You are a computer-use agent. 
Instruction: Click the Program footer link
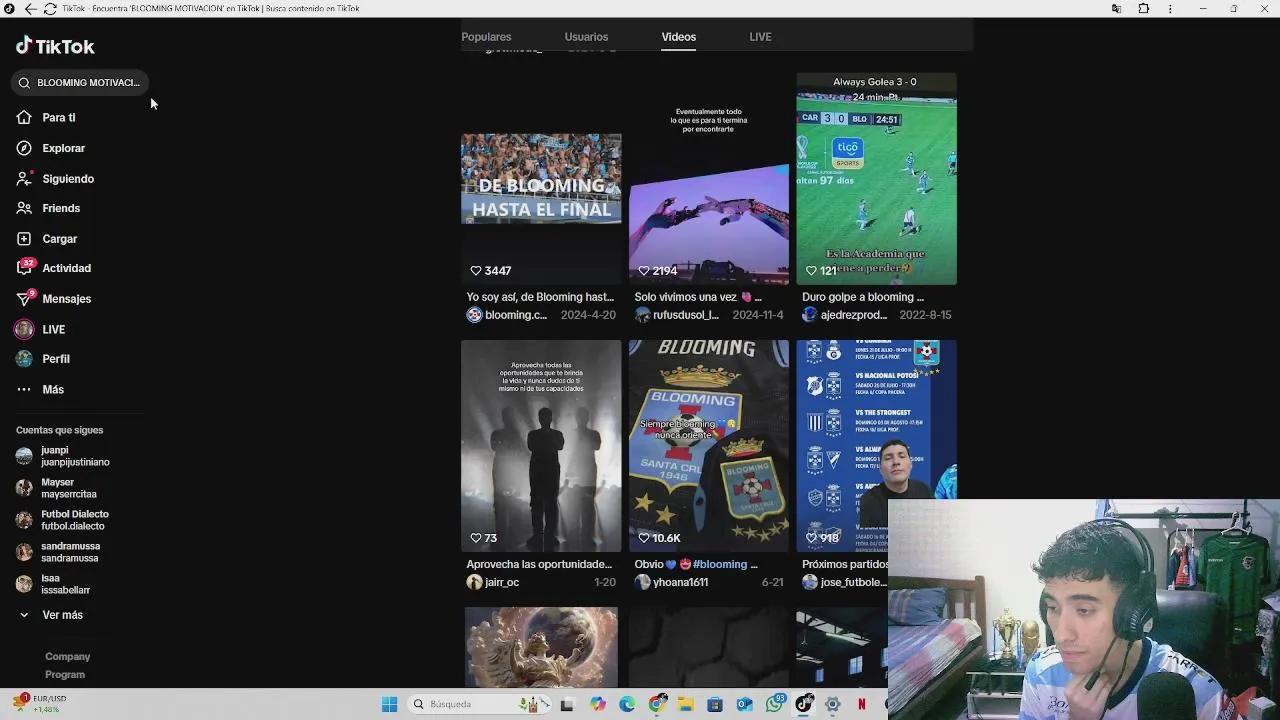click(x=65, y=675)
